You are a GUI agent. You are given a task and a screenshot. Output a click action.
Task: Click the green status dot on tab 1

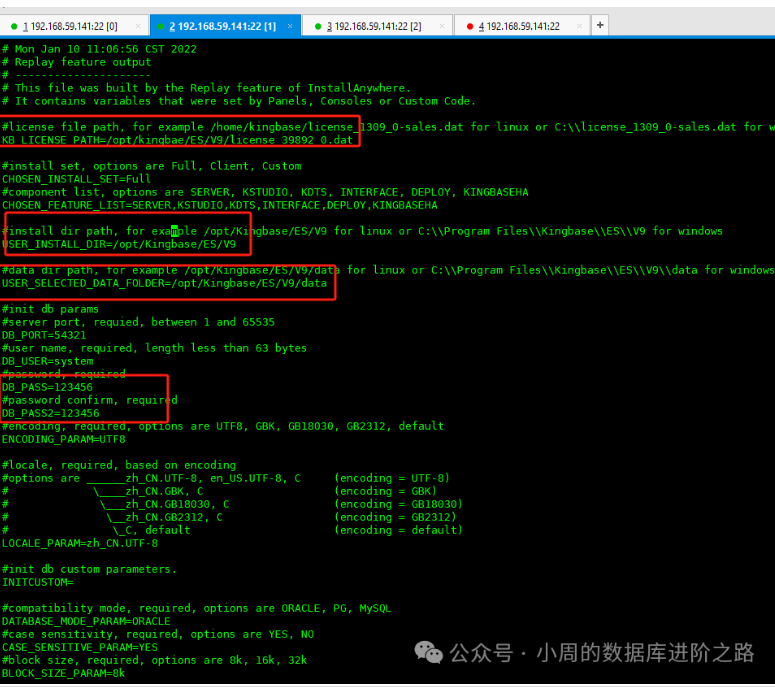coord(13,26)
